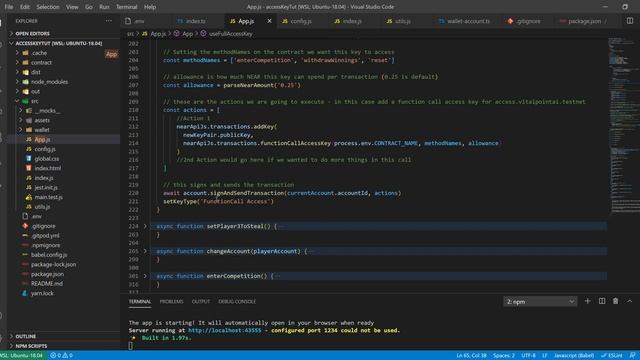Expand the Outline section

[25, 336]
